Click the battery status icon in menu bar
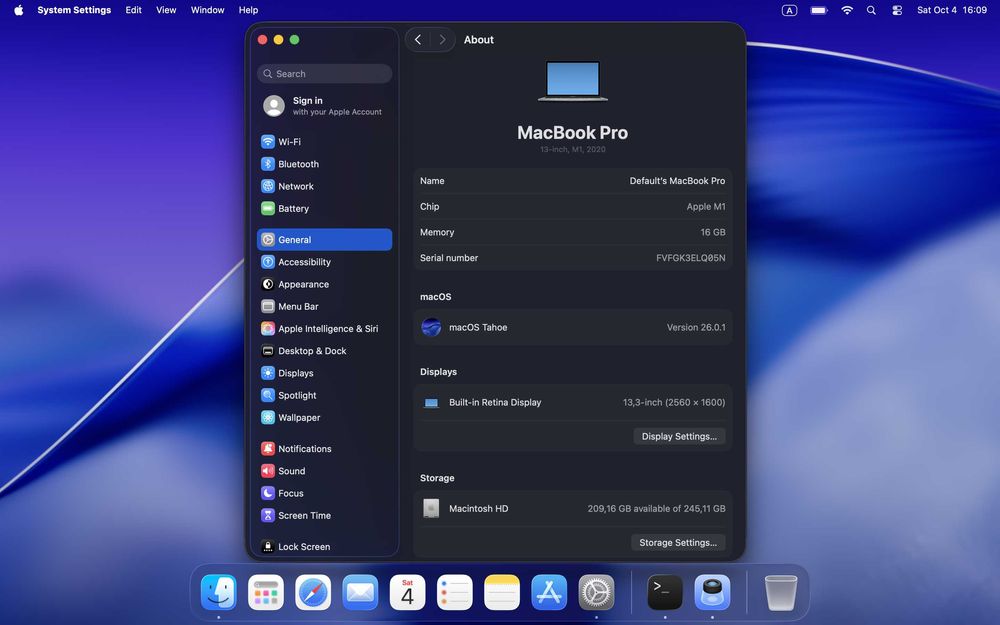This screenshot has height=625, width=1000. point(819,10)
